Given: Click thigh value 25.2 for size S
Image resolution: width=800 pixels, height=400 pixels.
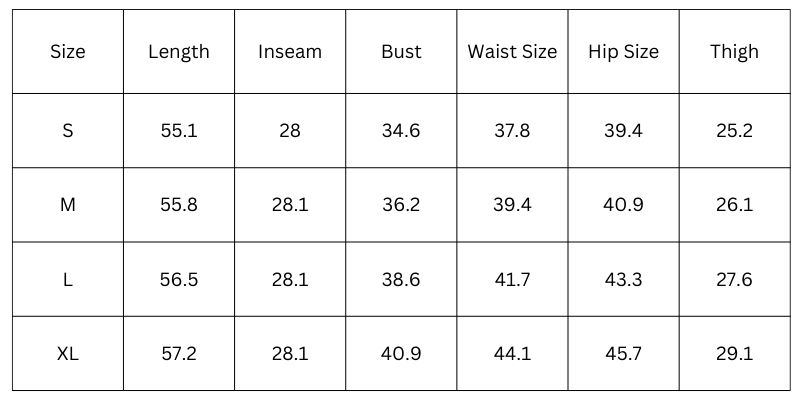Looking at the screenshot, I should pyautogui.click(x=734, y=131).
